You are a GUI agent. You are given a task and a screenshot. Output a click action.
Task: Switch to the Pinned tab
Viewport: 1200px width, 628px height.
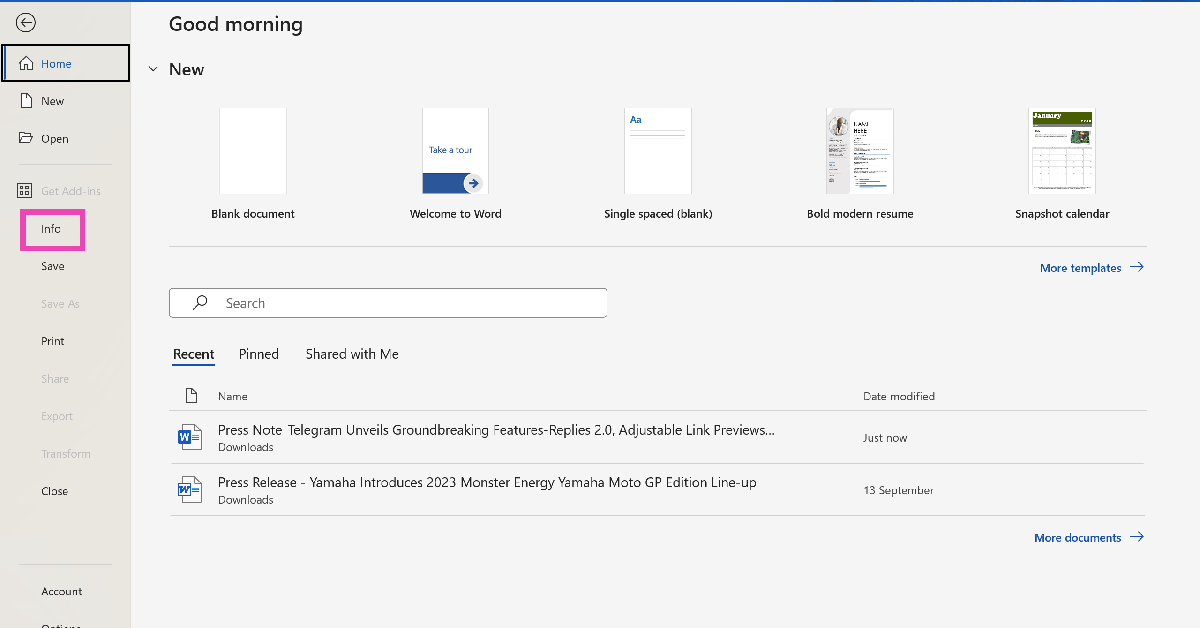pyautogui.click(x=258, y=354)
